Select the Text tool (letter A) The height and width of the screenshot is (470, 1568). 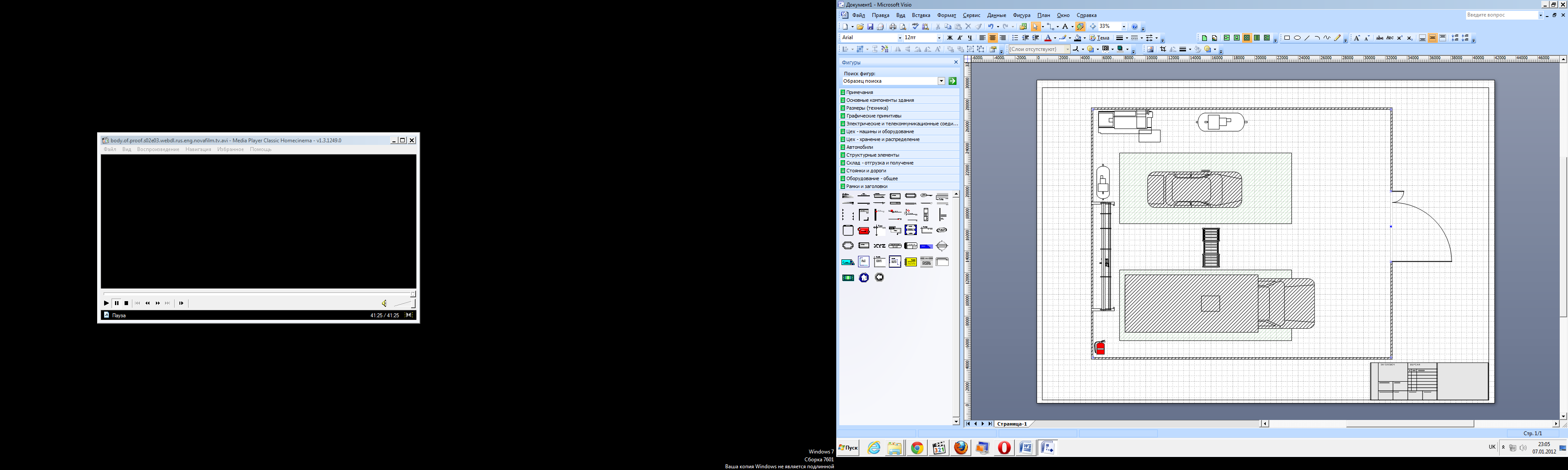point(1065,27)
